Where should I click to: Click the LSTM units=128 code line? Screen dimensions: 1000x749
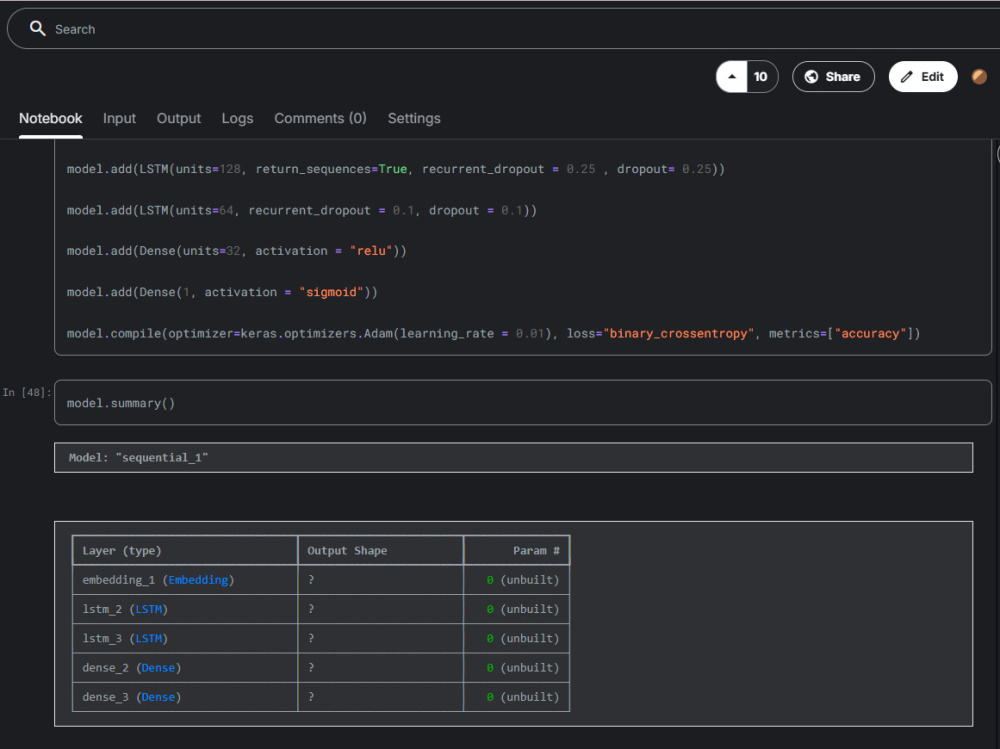coord(395,169)
